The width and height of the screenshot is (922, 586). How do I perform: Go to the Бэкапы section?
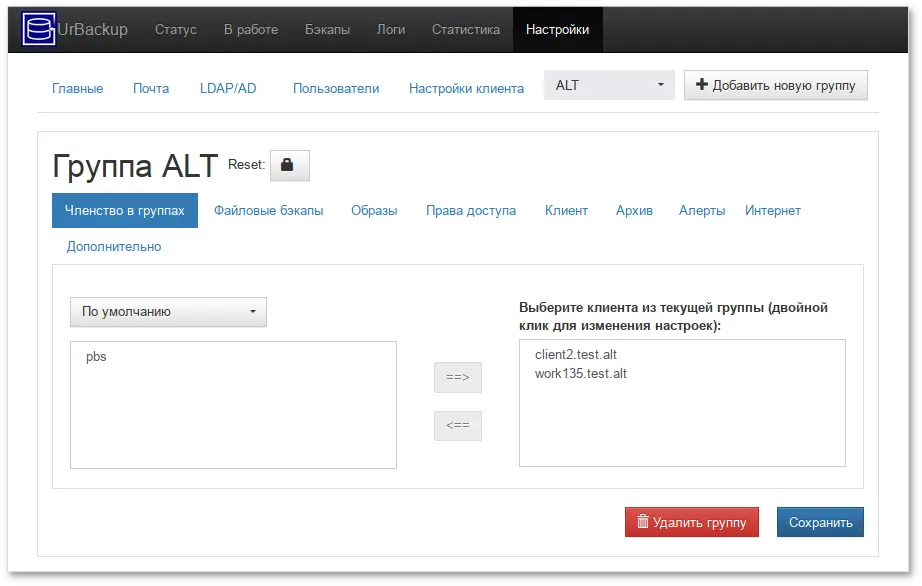coord(327,29)
